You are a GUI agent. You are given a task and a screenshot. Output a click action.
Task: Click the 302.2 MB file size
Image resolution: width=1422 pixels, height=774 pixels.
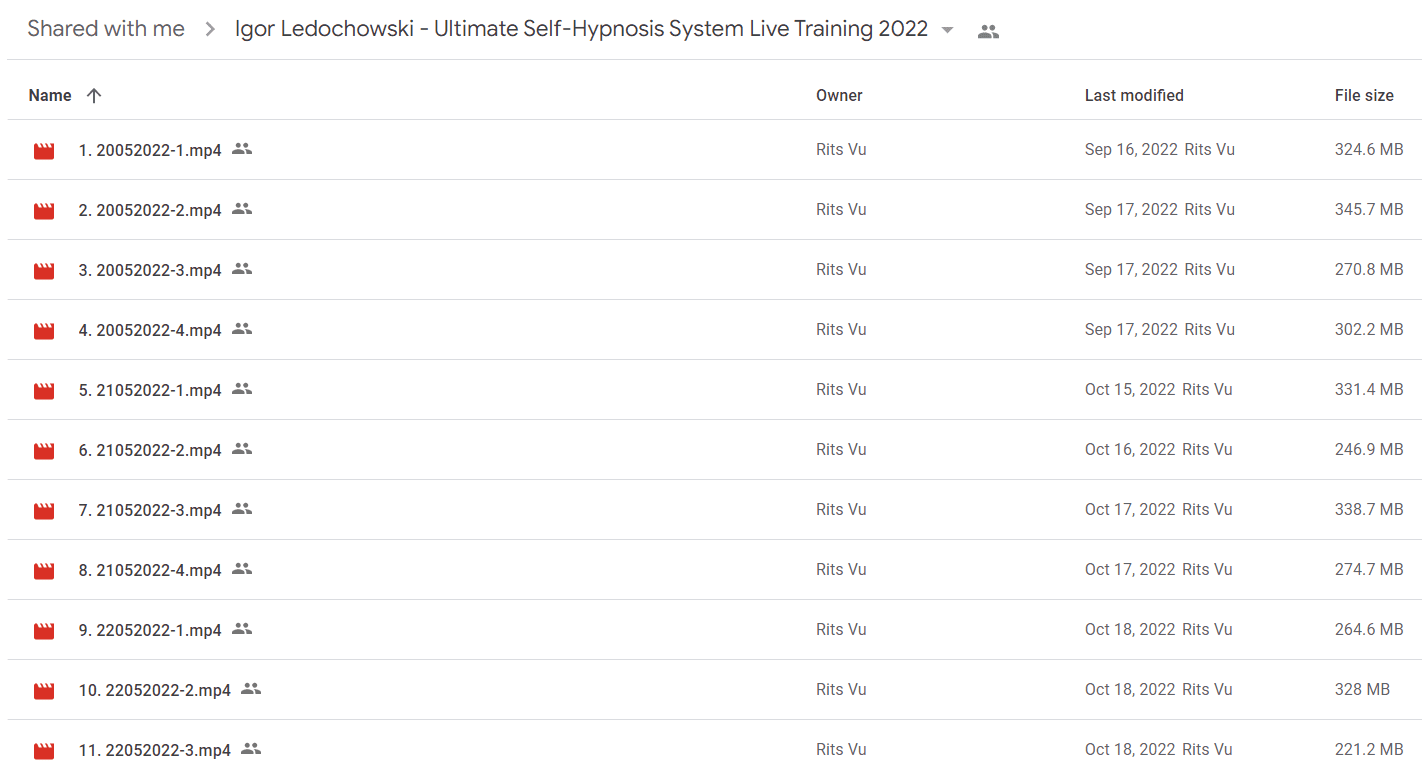(1369, 330)
